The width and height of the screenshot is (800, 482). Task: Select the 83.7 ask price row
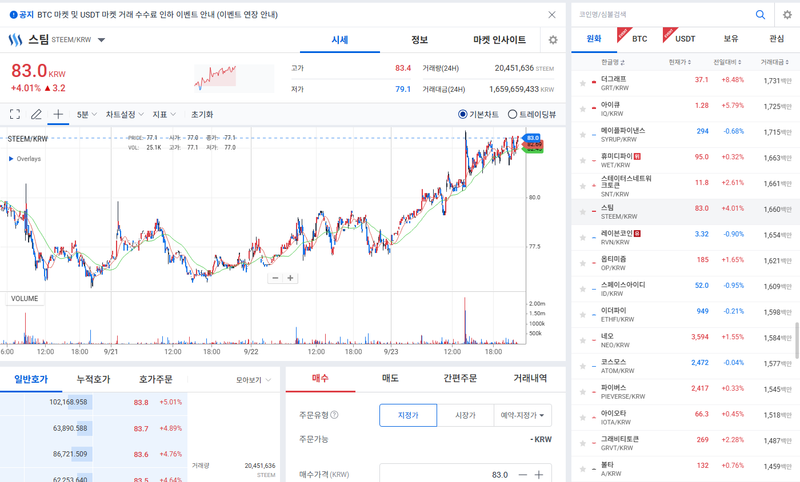click(94, 428)
